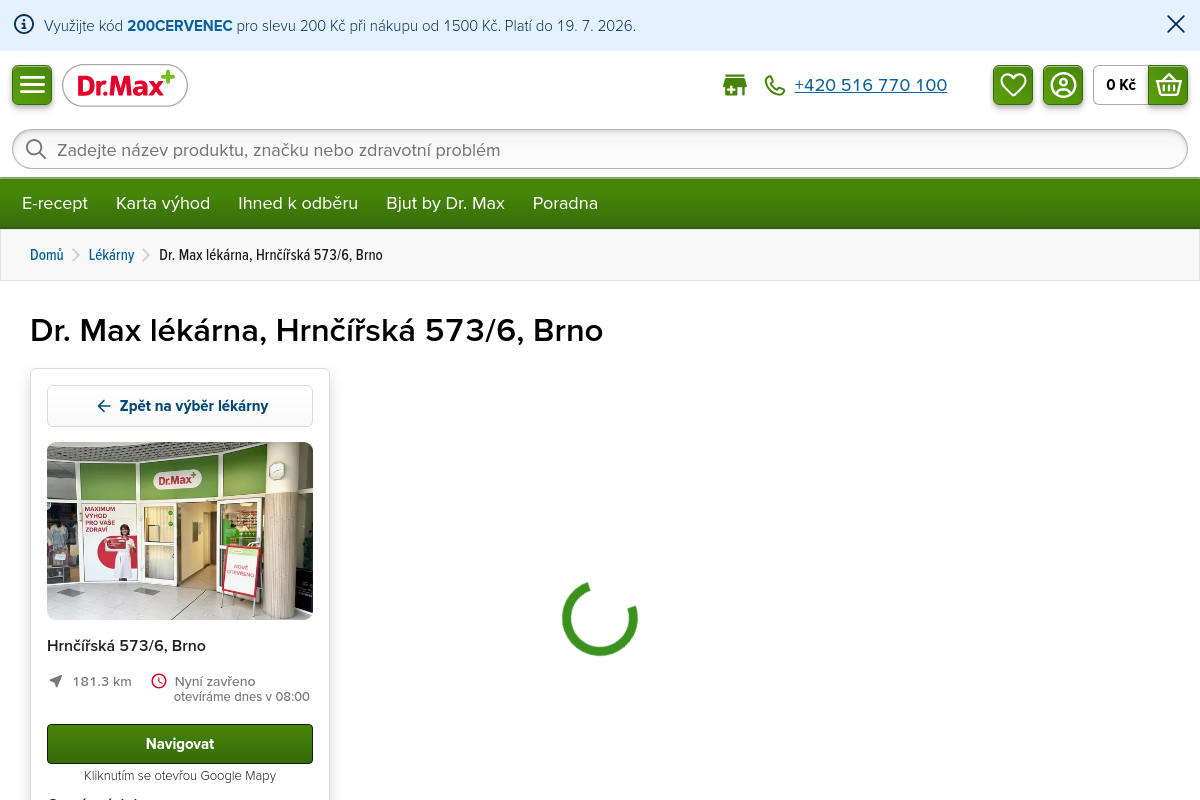The width and height of the screenshot is (1200, 800).
Task: Click the search magnifier icon
Action: coord(36,149)
